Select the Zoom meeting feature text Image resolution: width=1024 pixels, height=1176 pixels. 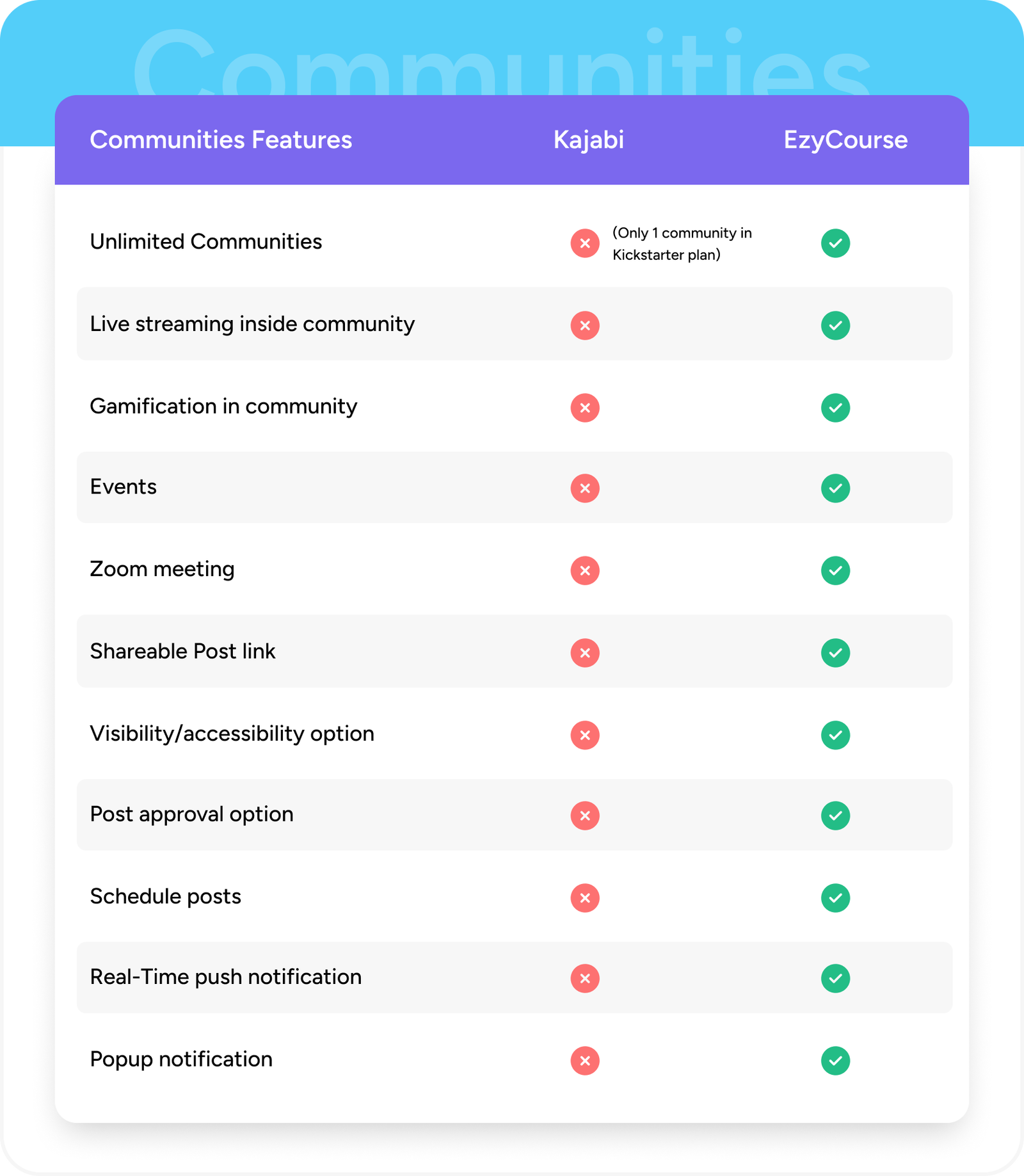tap(162, 569)
